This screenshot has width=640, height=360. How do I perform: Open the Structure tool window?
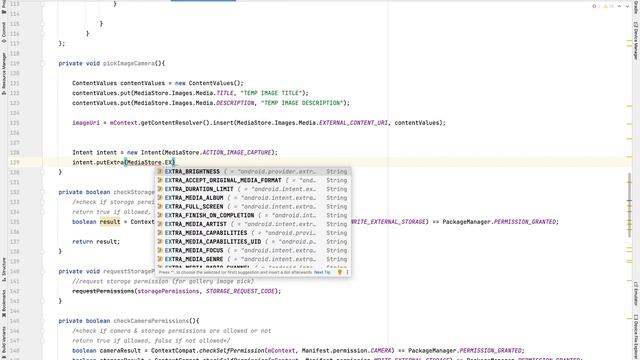(x=4, y=269)
